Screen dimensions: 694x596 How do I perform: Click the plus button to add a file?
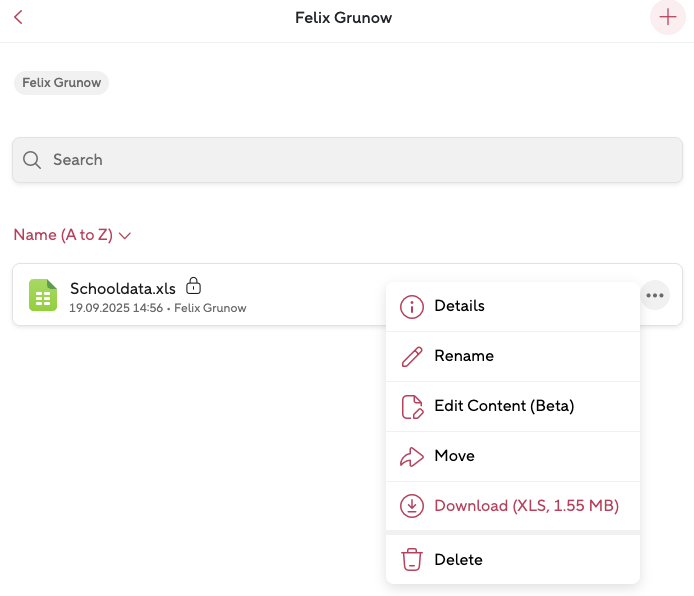667,18
